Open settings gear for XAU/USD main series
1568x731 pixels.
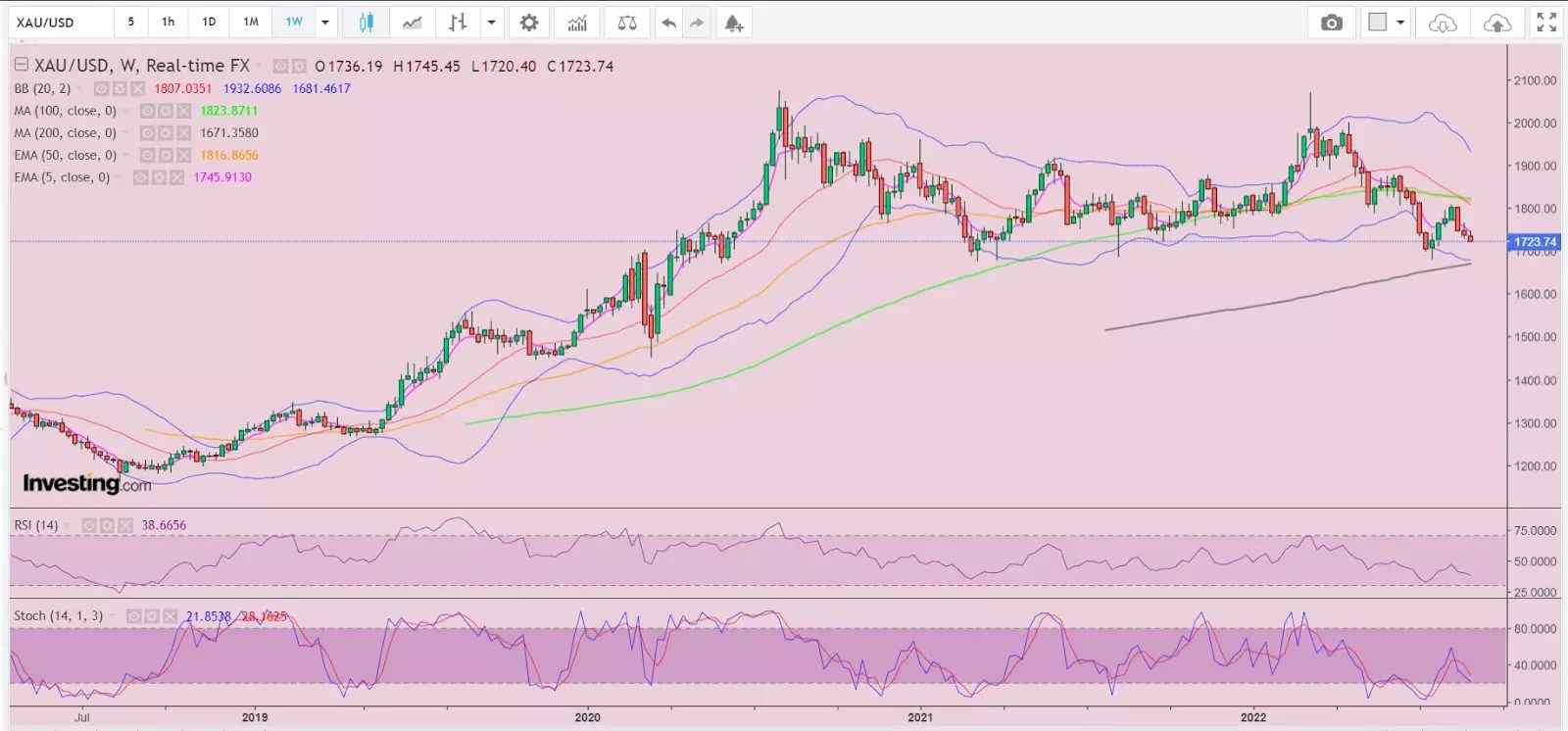[298, 67]
